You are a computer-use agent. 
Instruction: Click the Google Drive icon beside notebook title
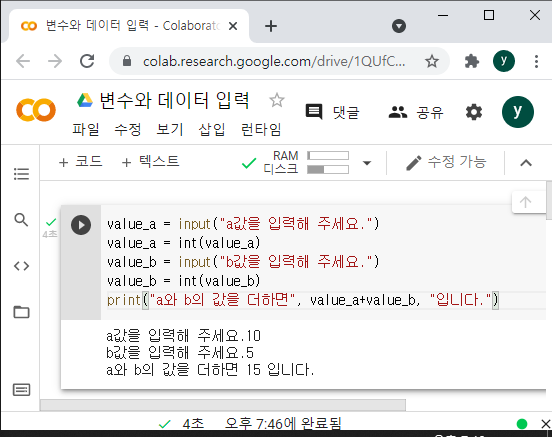85,100
